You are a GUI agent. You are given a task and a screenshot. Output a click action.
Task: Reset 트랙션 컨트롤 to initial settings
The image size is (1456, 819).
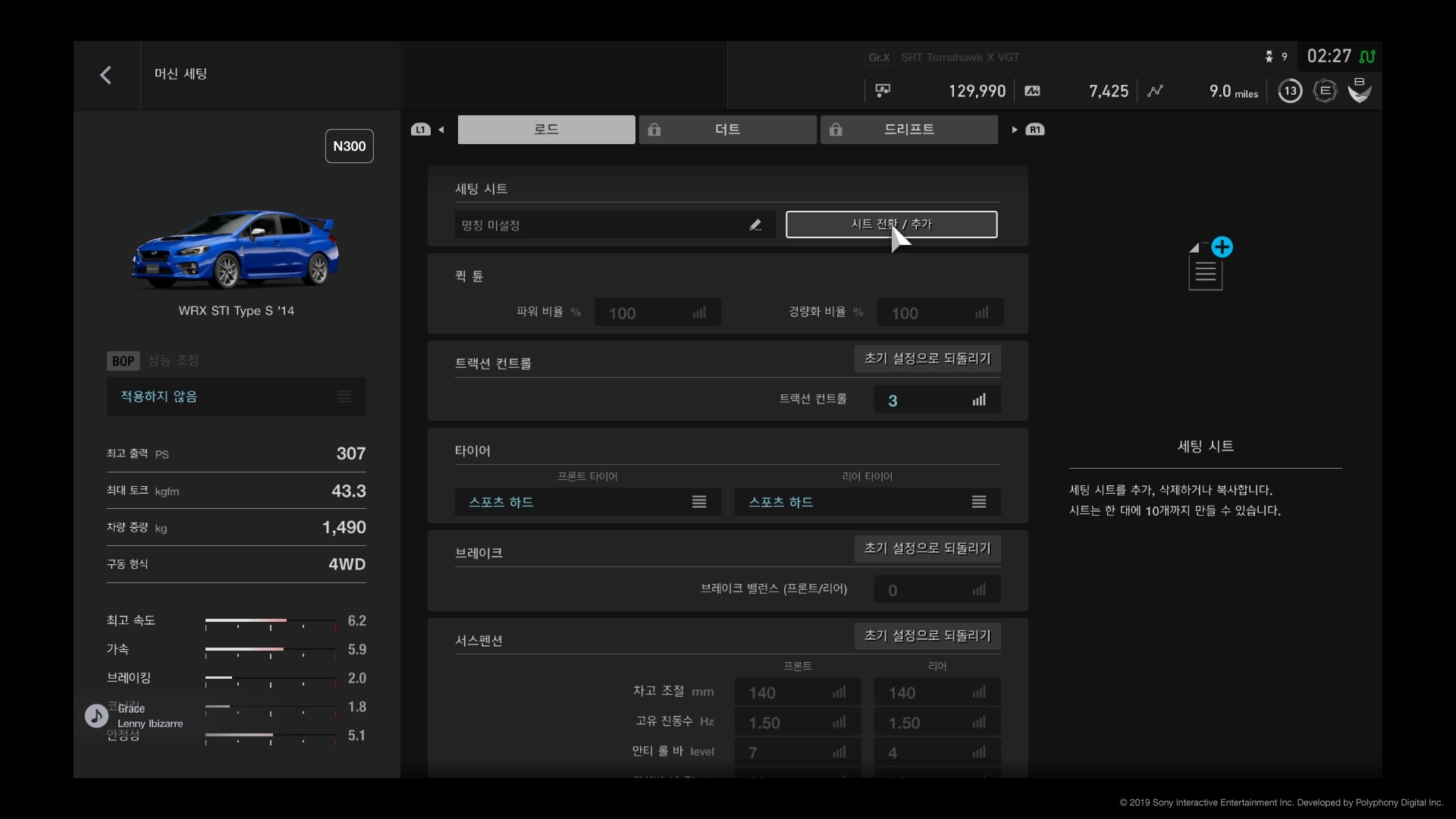pyautogui.click(x=927, y=359)
